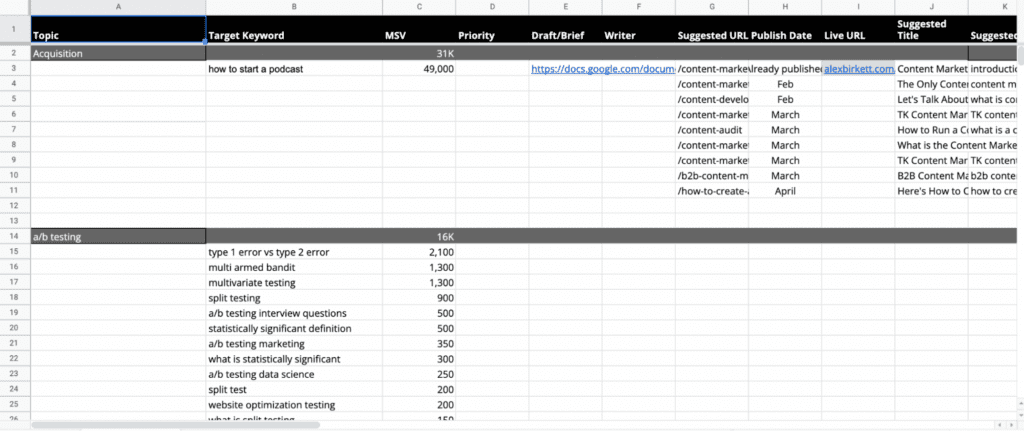Select 'what is statistically significant' cell

point(294,359)
